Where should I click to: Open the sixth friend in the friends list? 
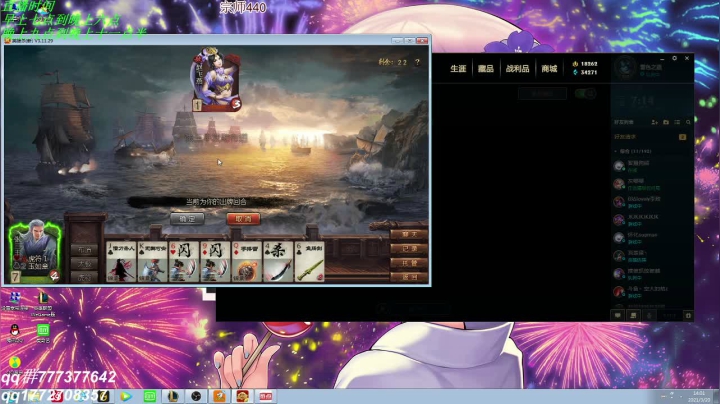point(652,256)
